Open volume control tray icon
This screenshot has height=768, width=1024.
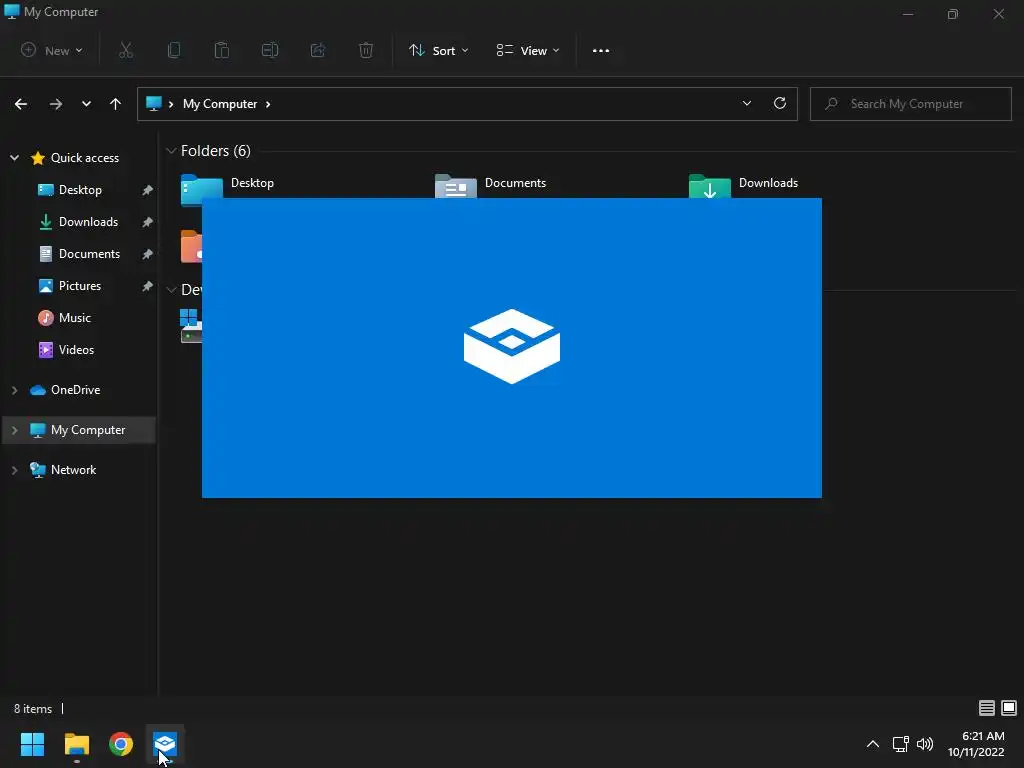(925, 744)
